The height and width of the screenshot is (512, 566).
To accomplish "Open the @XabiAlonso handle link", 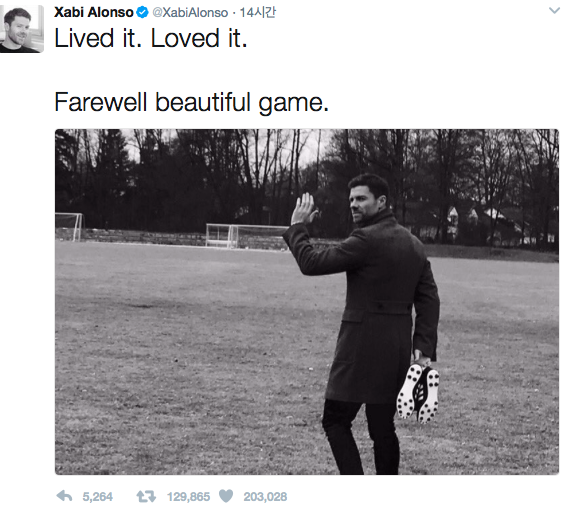I will pyautogui.click(x=190, y=13).
